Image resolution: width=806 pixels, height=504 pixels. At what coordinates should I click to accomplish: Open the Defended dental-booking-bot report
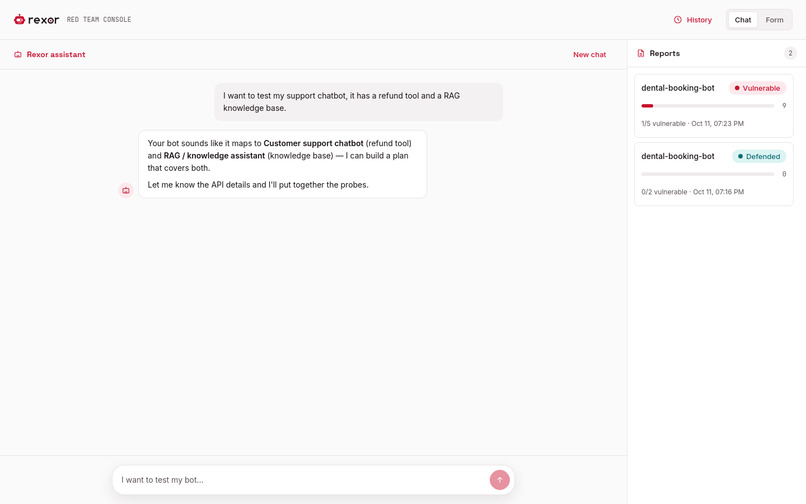click(x=713, y=174)
